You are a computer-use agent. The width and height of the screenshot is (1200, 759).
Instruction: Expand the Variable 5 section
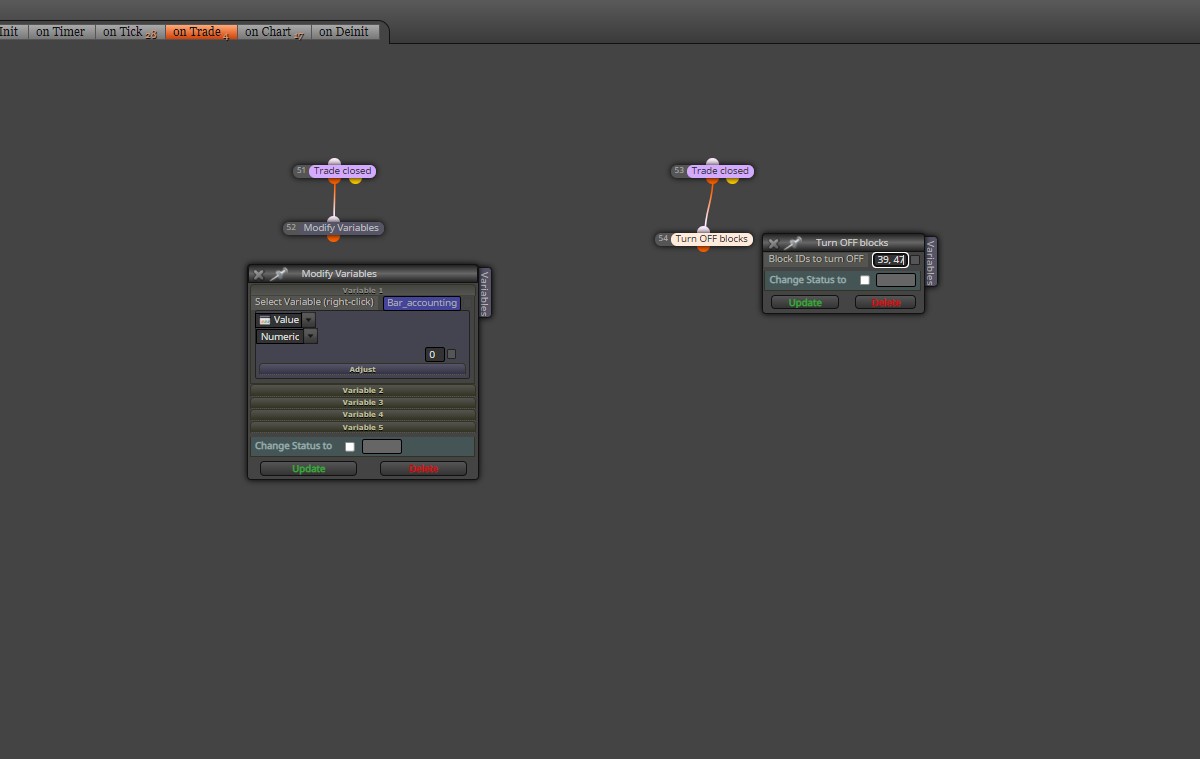363,427
